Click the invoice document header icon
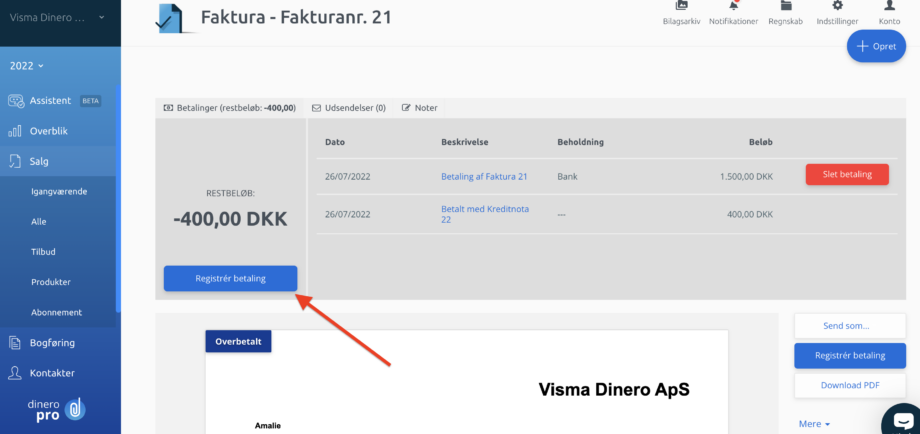This screenshot has width=920, height=434. 171,19
